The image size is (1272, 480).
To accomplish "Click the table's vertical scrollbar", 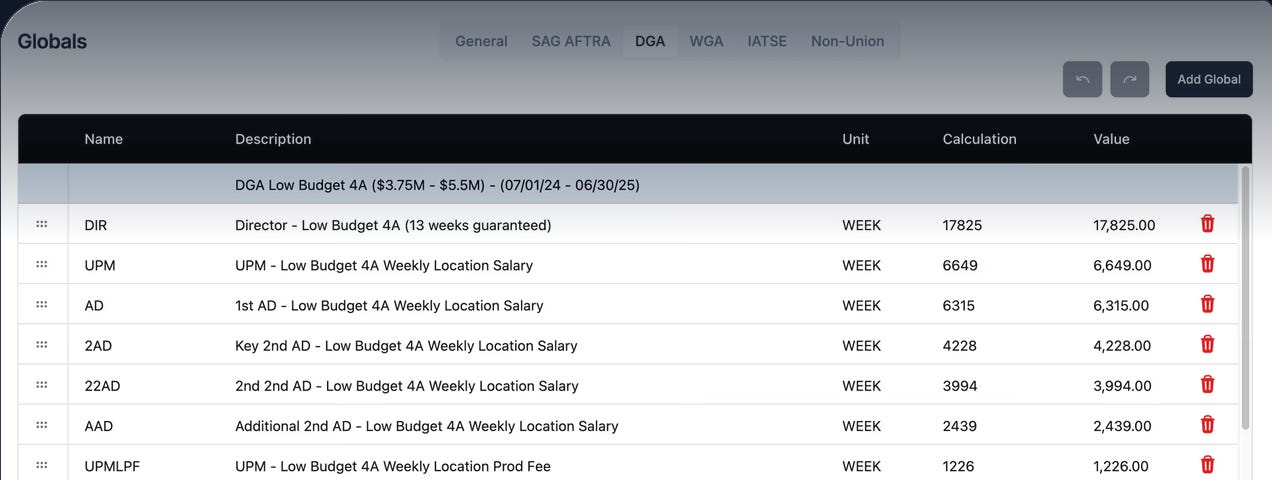I will 1245,298.
